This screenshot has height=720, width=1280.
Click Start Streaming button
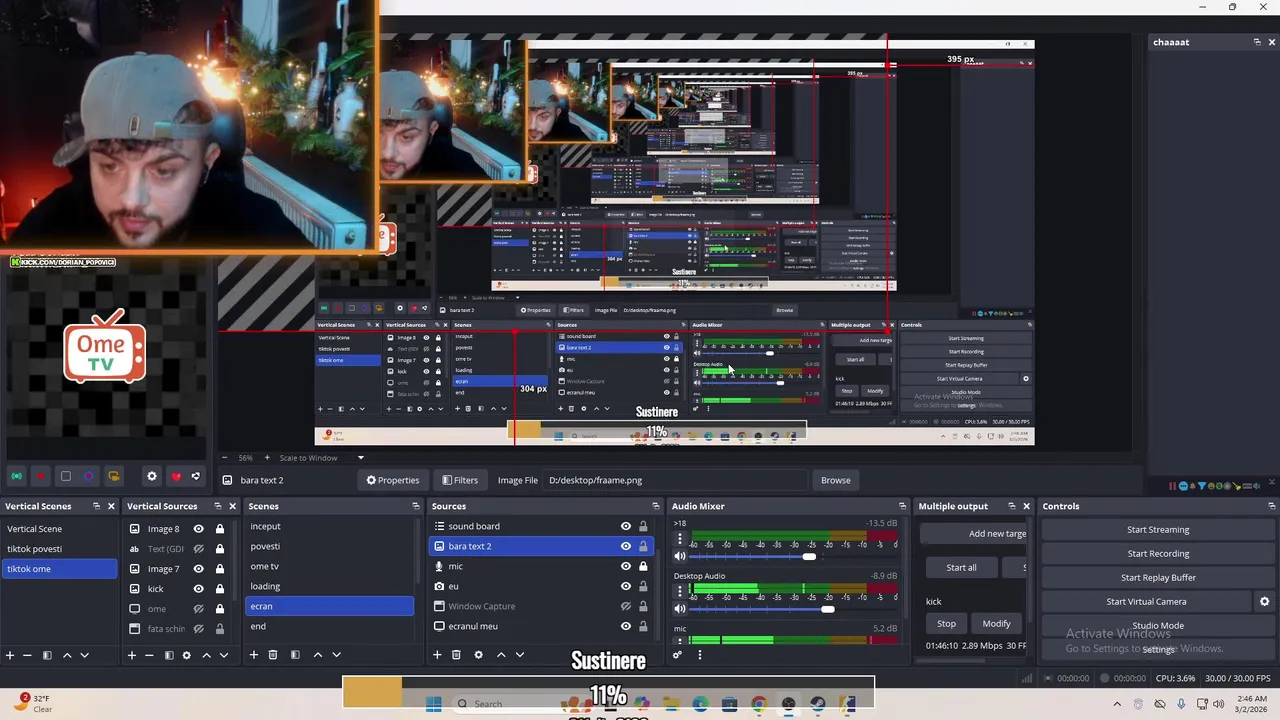click(x=1158, y=529)
